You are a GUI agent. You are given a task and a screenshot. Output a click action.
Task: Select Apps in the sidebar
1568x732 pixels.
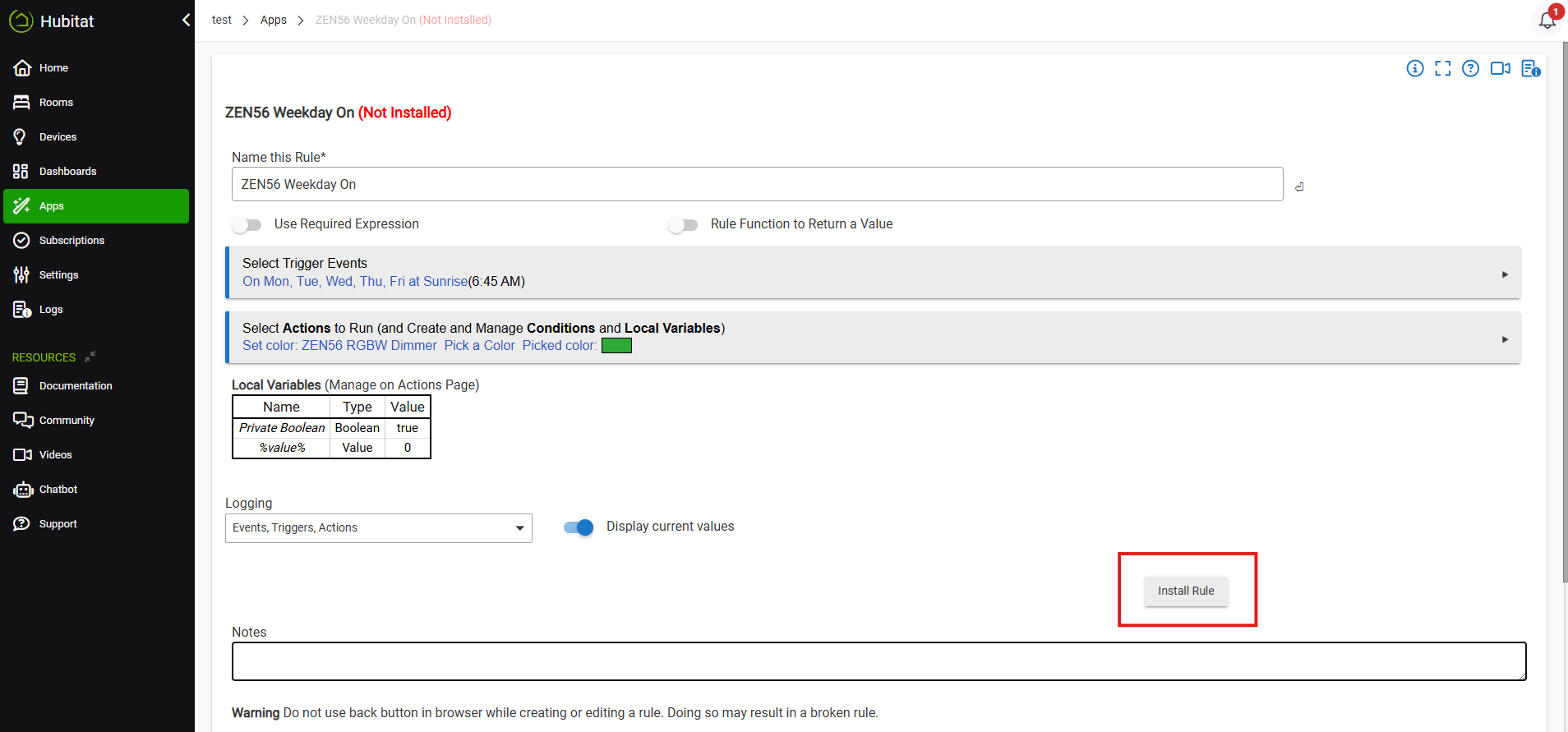pyautogui.click(x=96, y=206)
